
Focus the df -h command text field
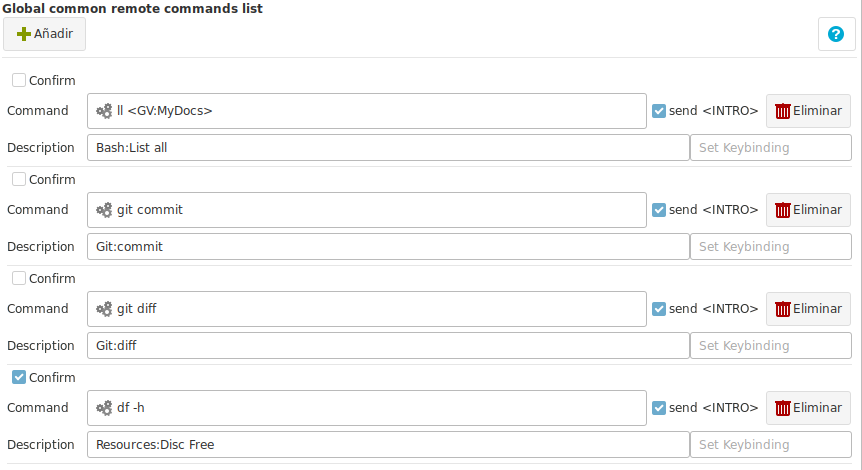(367, 408)
